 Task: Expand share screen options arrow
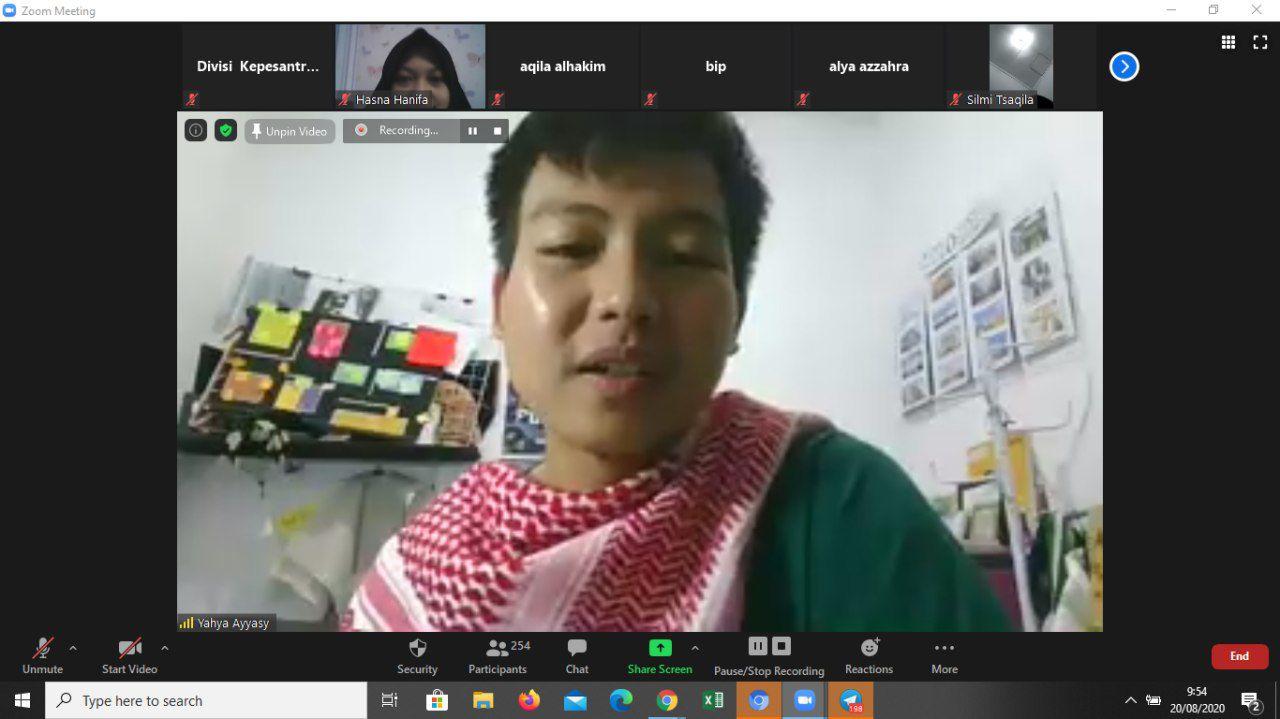(695, 648)
